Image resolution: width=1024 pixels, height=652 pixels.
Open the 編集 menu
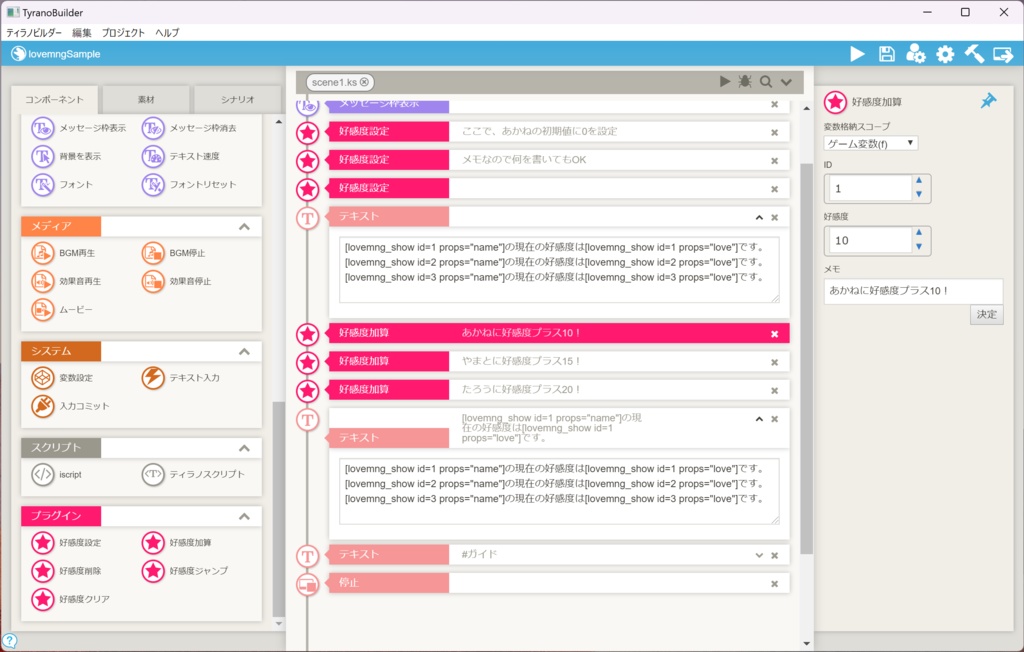tap(82, 33)
